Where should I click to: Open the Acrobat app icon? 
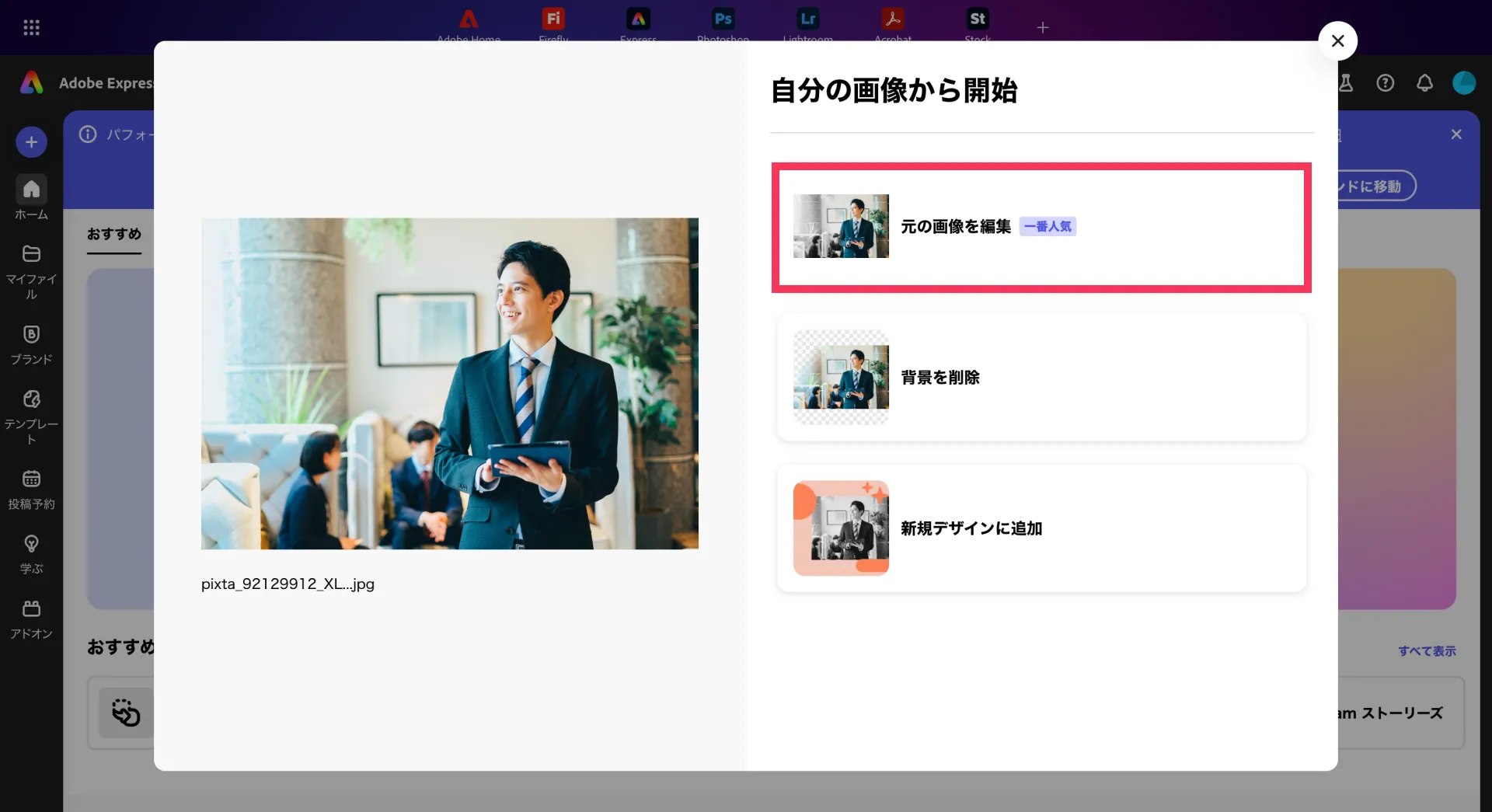point(892,19)
